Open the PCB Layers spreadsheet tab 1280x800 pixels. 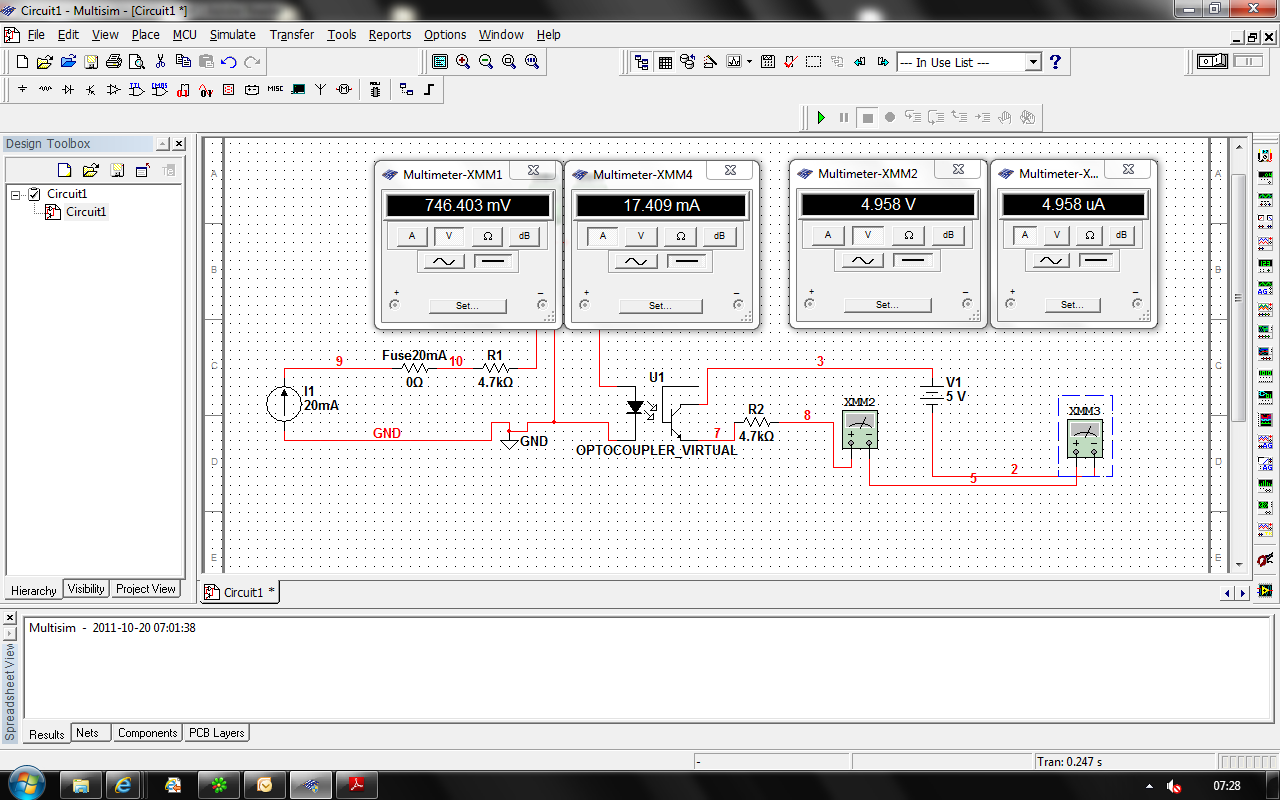[216, 733]
